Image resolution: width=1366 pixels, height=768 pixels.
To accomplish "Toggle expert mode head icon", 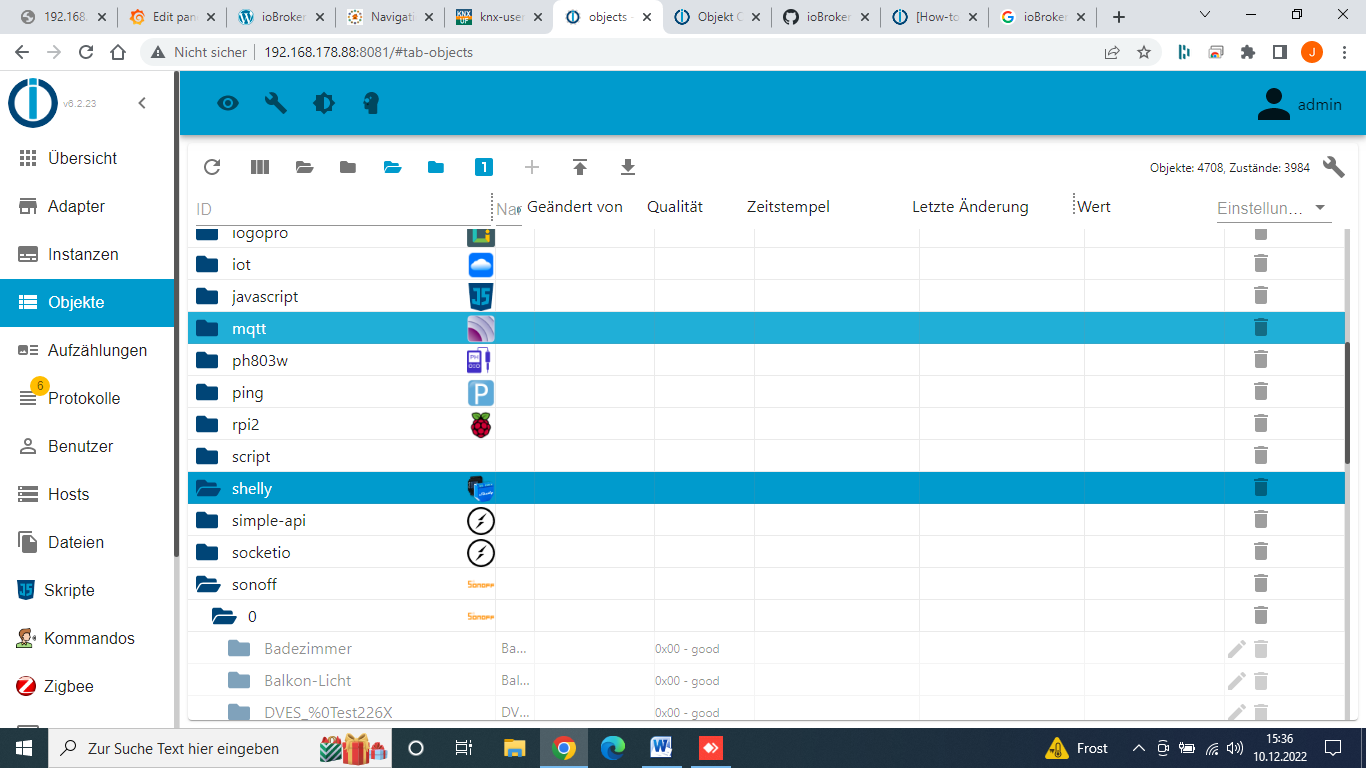I will pyautogui.click(x=371, y=103).
